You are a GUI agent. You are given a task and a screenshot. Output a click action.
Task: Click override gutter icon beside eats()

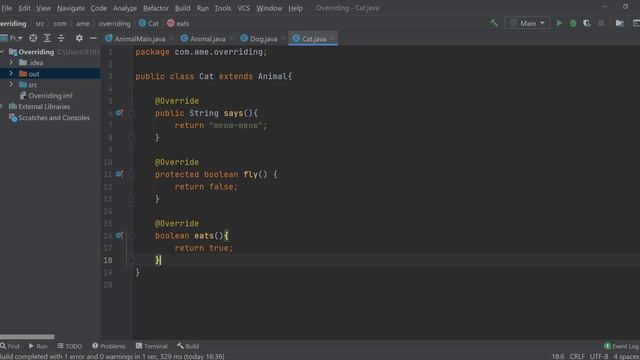click(119, 235)
